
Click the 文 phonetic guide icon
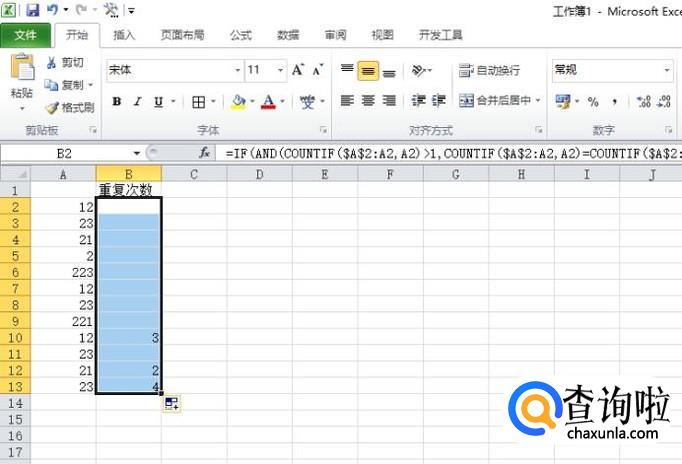pos(307,102)
